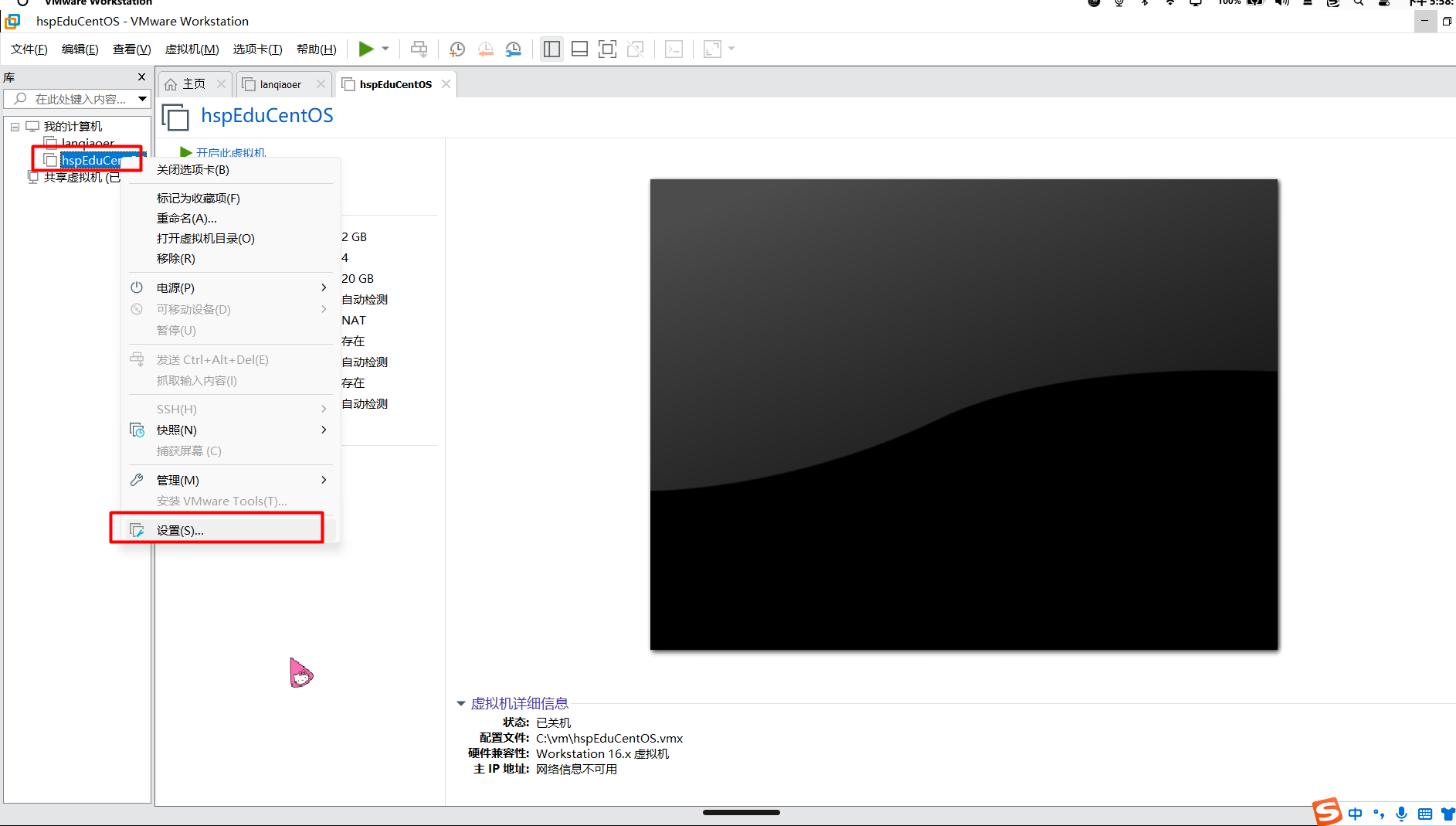1456x826 pixels.
Task: Toggle the library sidebar view icon
Action: pyautogui.click(x=552, y=49)
